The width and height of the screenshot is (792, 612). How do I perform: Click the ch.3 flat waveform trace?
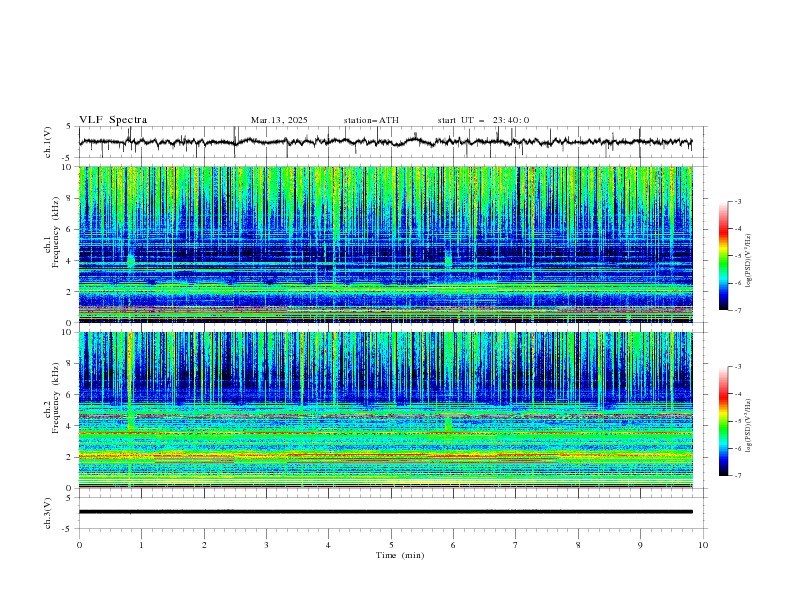[386, 512]
